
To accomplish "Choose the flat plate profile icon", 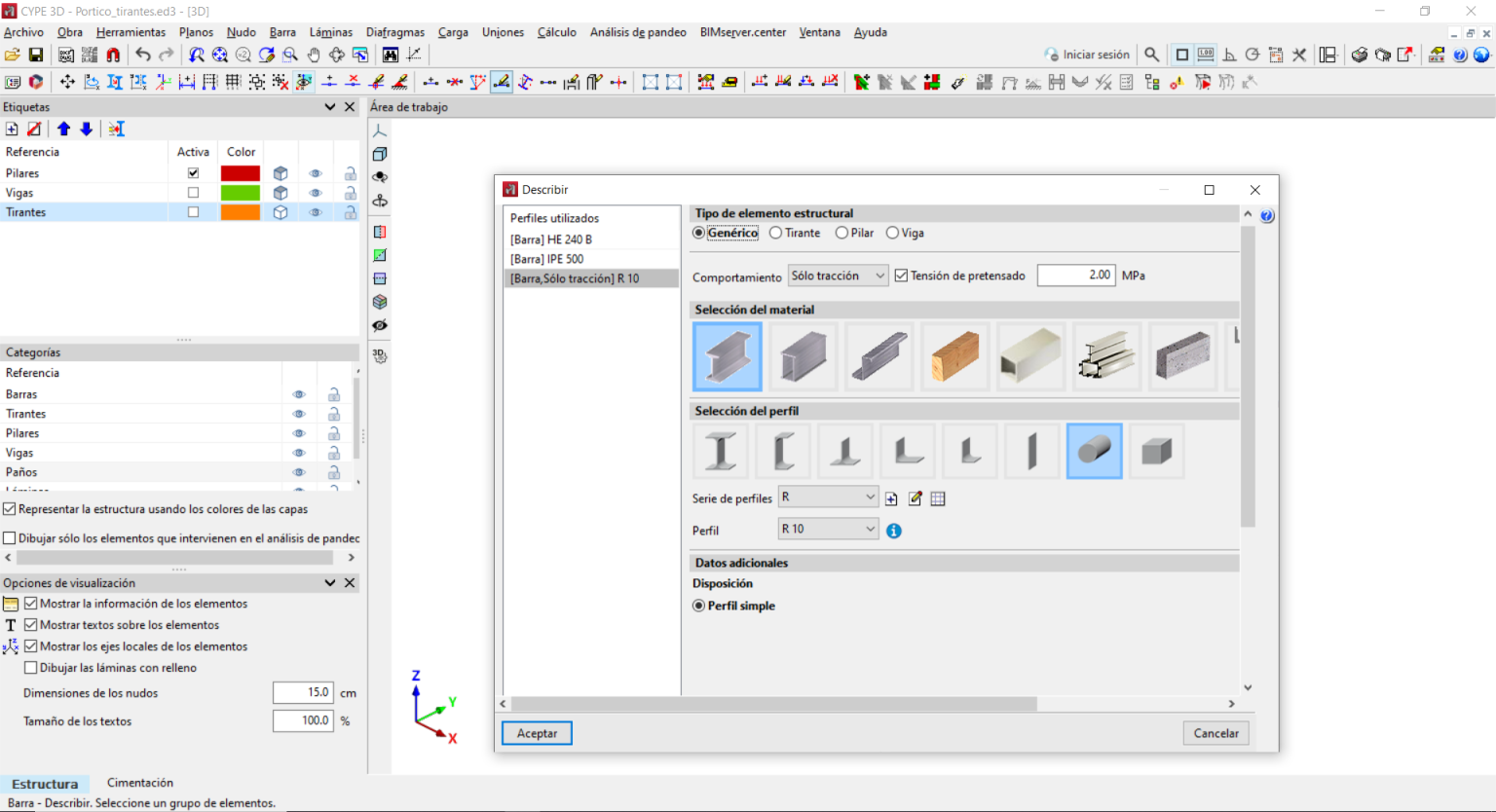I will click(x=1032, y=451).
